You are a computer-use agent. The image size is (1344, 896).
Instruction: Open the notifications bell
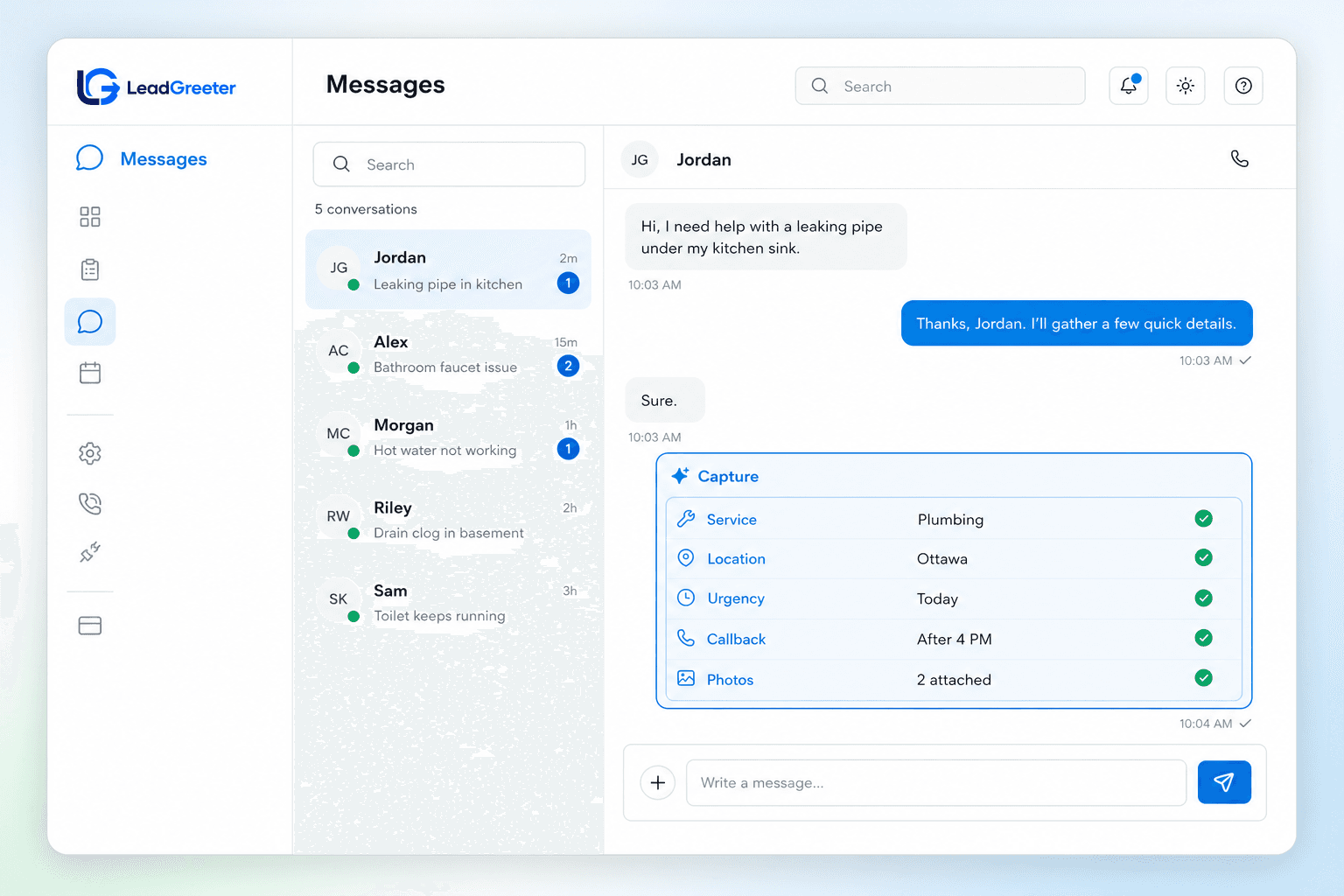1129,86
